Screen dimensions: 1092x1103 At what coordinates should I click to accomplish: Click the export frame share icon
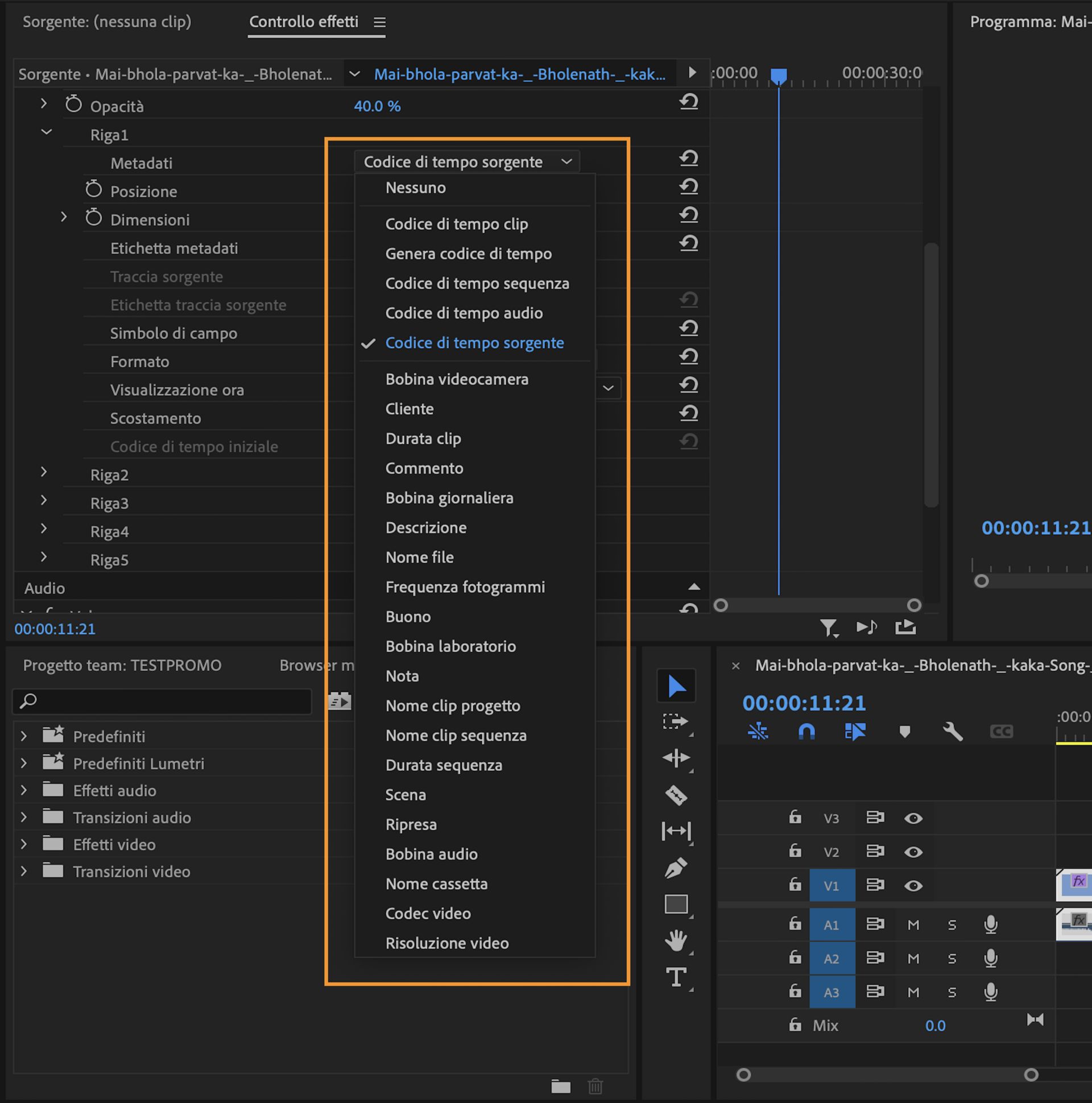(x=905, y=627)
